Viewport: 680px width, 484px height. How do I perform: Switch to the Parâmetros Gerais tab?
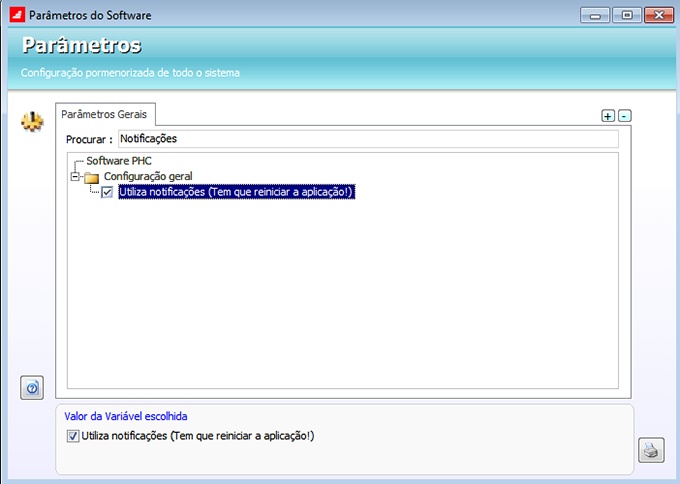[103, 115]
